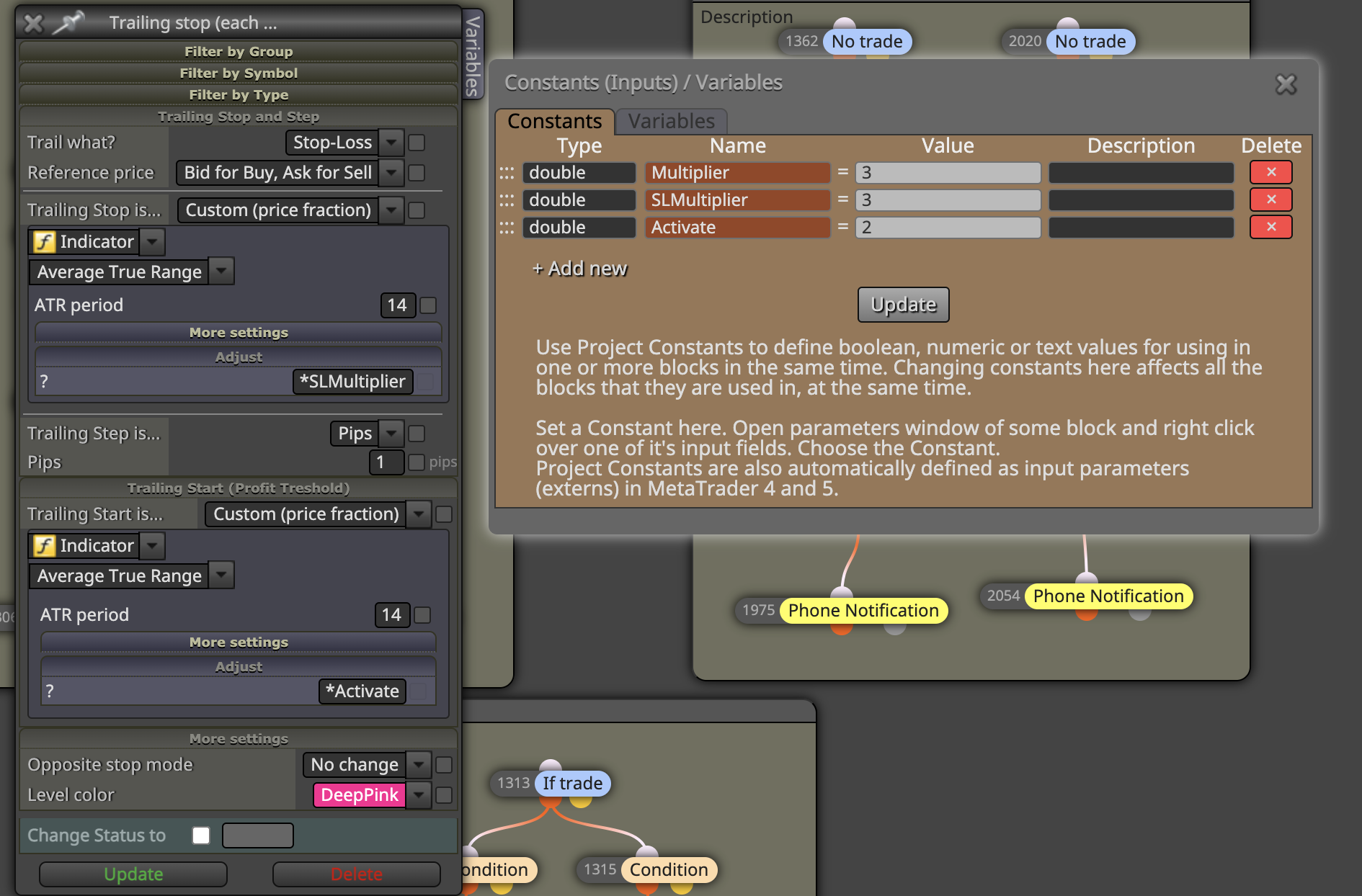Grab the drag handle of Activate row
Viewport: 1362px width, 896px height.
507,228
